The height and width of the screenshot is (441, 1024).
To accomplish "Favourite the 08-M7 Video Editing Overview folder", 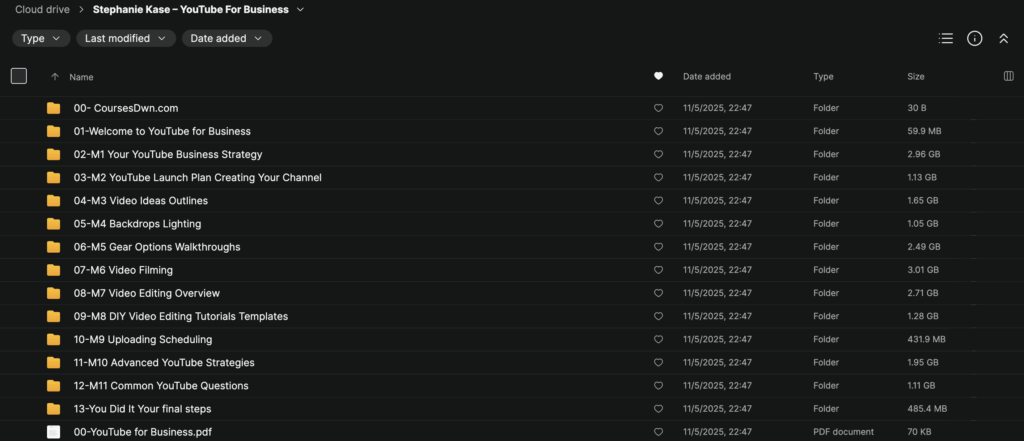I will click(x=658, y=293).
